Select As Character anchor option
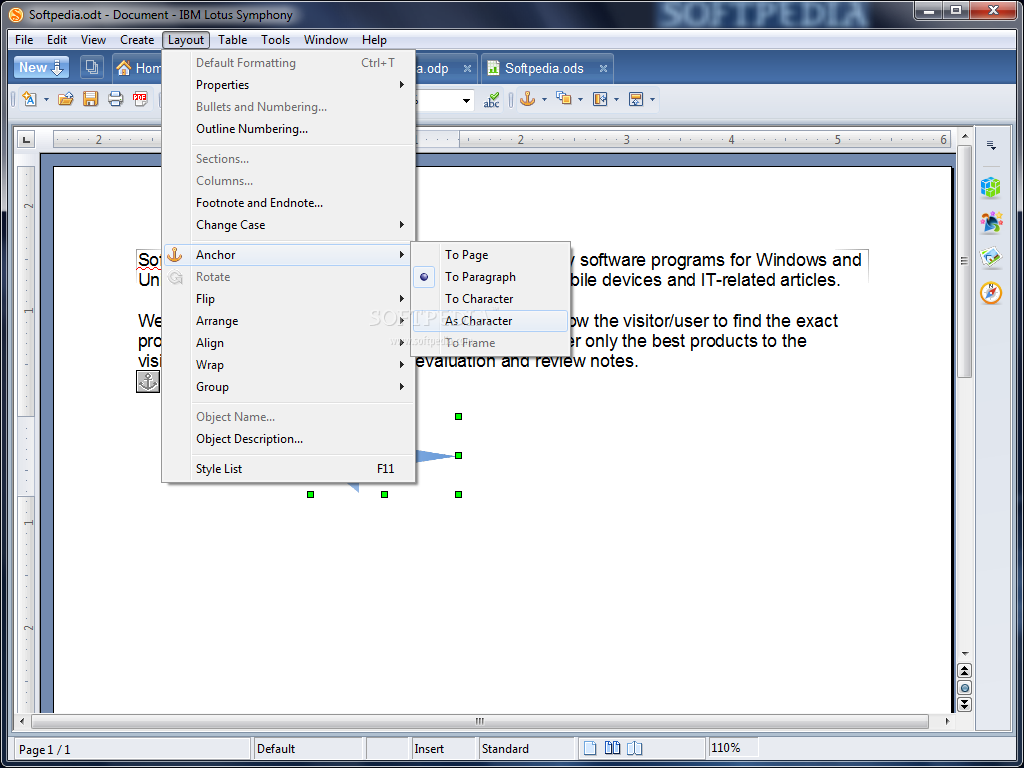 pos(490,321)
